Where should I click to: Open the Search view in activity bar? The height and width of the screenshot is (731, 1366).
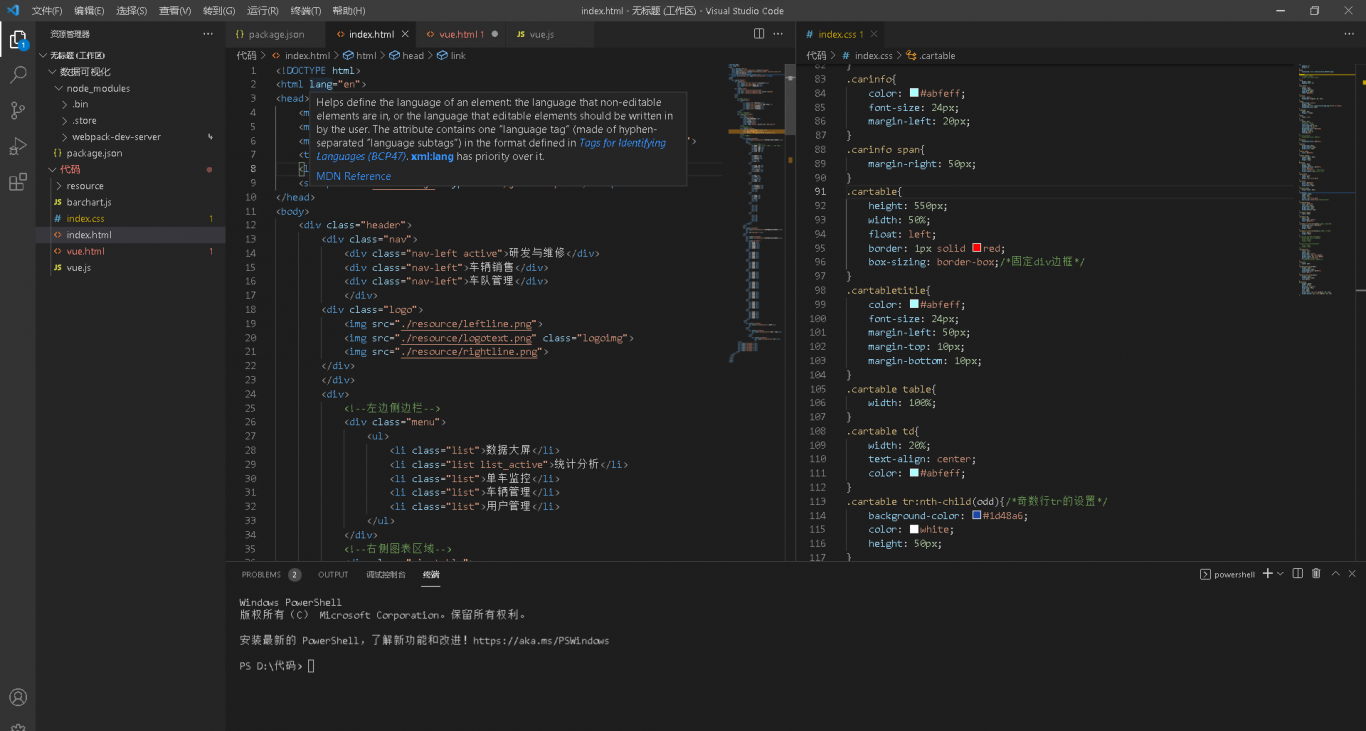(18, 75)
